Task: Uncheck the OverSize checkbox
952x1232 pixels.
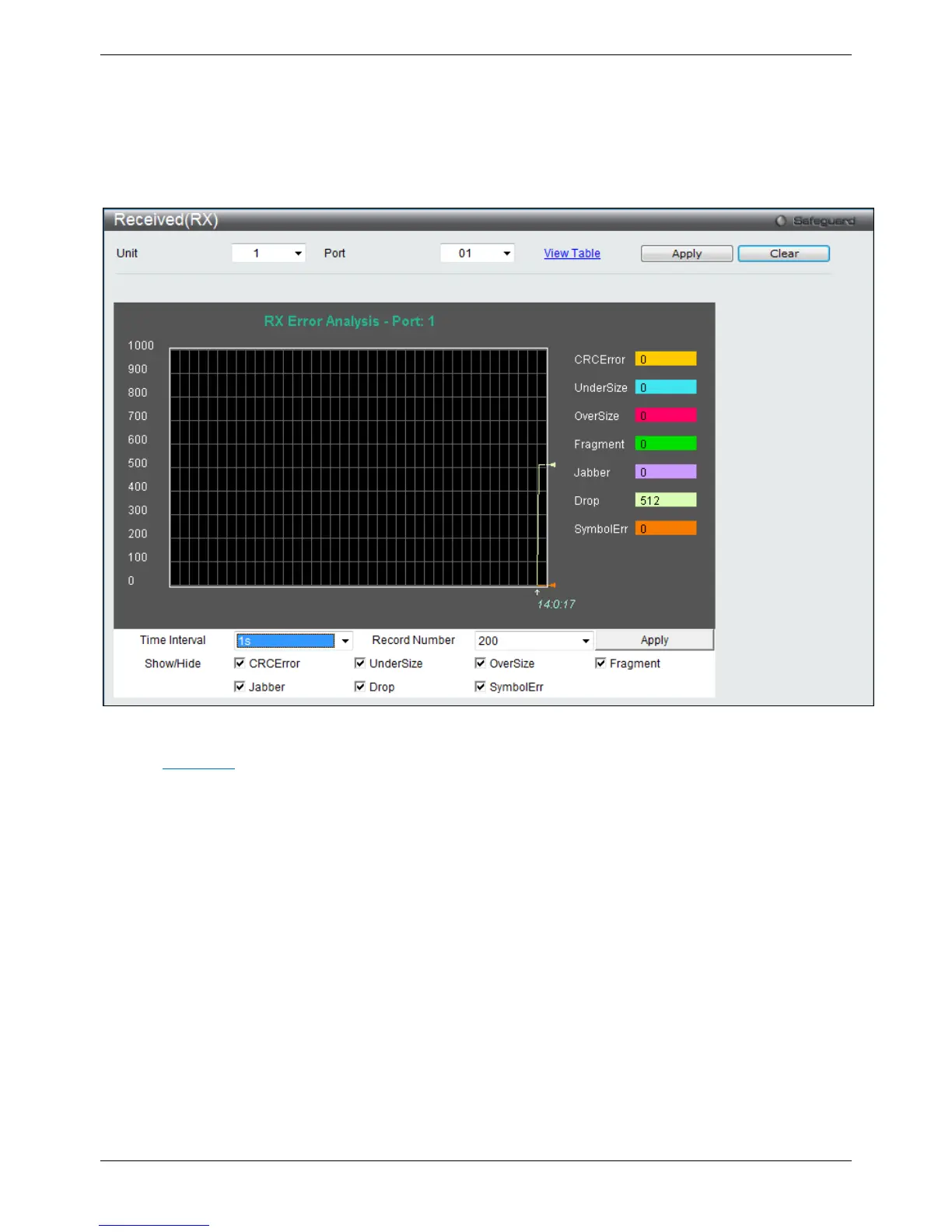Action: [480, 663]
